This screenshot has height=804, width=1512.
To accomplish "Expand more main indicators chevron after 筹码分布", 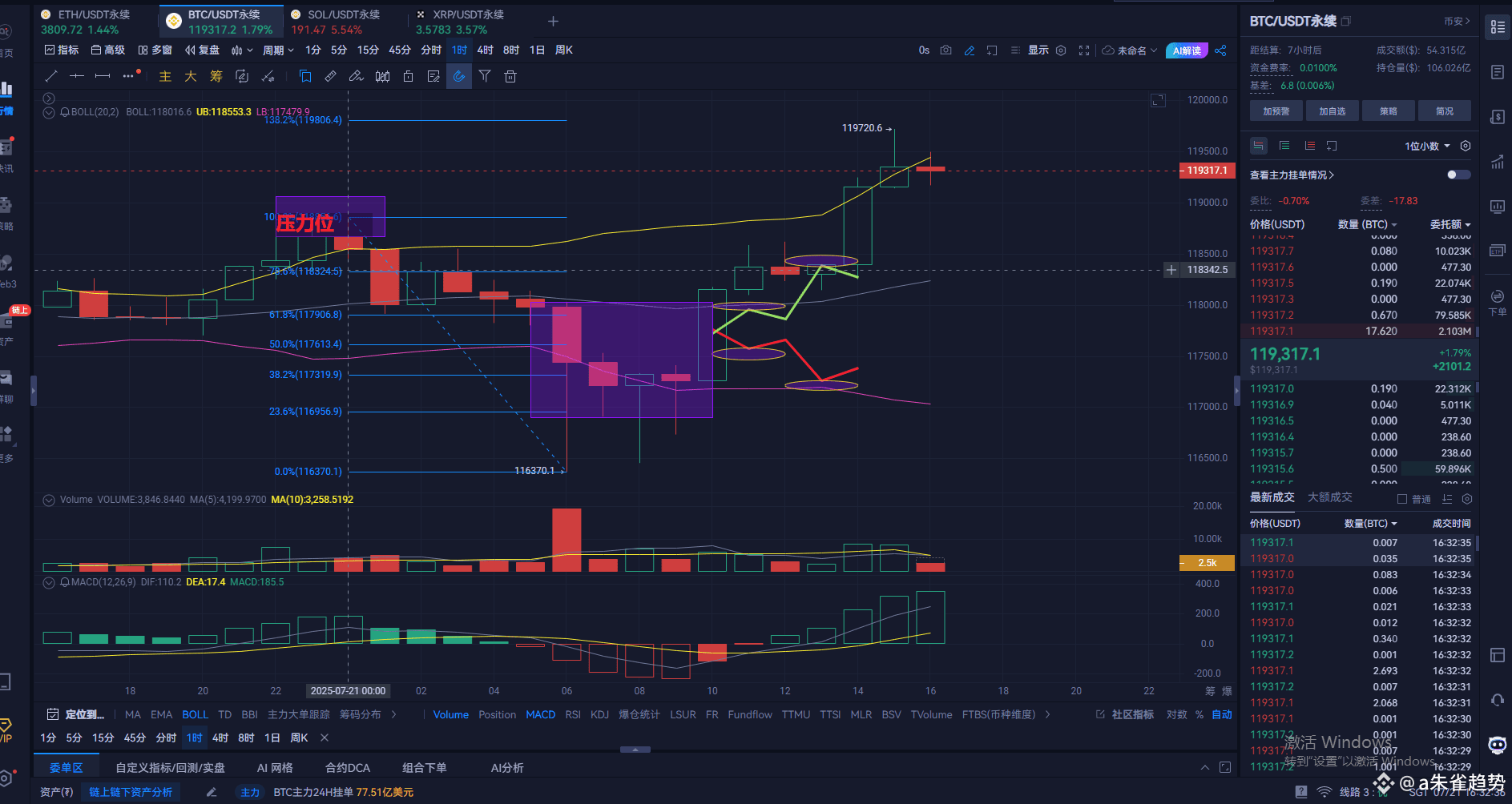I will [x=393, y=714].
